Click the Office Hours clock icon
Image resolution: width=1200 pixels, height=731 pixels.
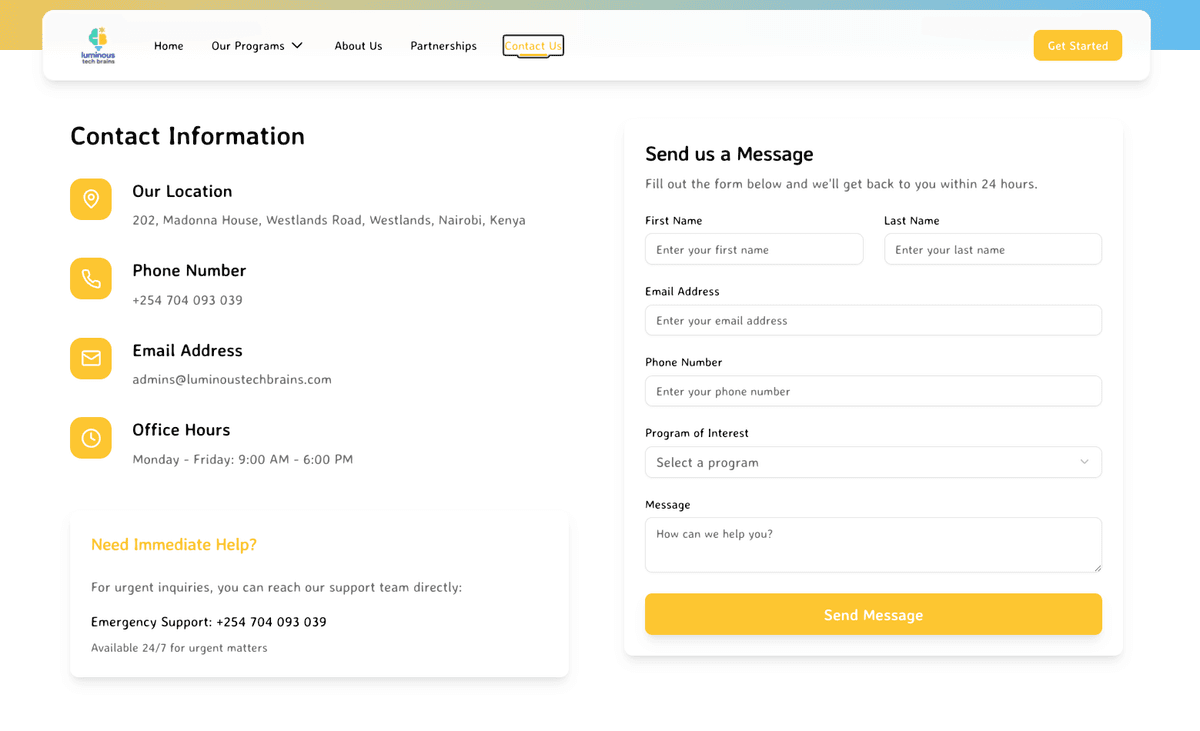[91, 438]
